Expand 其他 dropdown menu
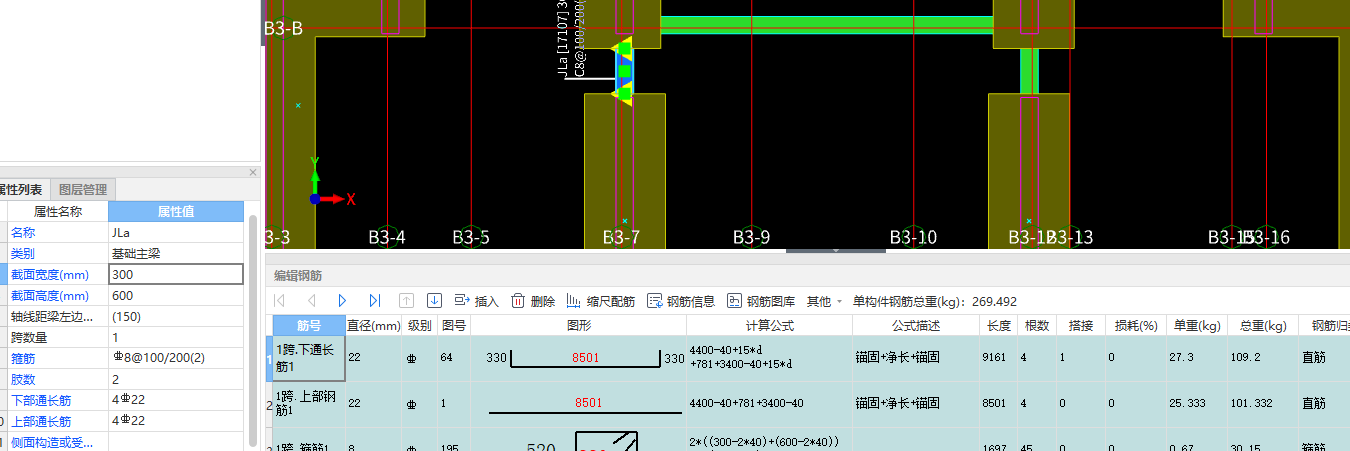 tap(824, 301)
